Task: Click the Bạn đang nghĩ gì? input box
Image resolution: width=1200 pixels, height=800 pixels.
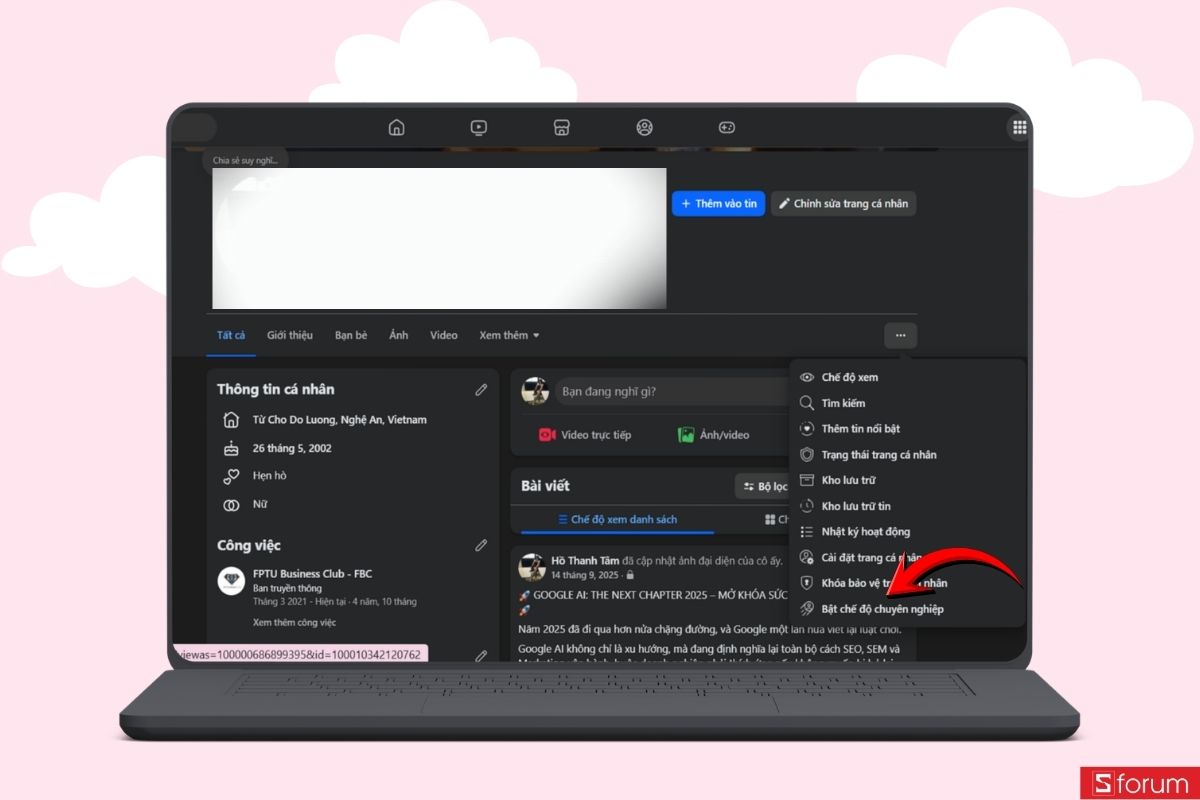Action: pyautogui.click(x=670, y=392)
